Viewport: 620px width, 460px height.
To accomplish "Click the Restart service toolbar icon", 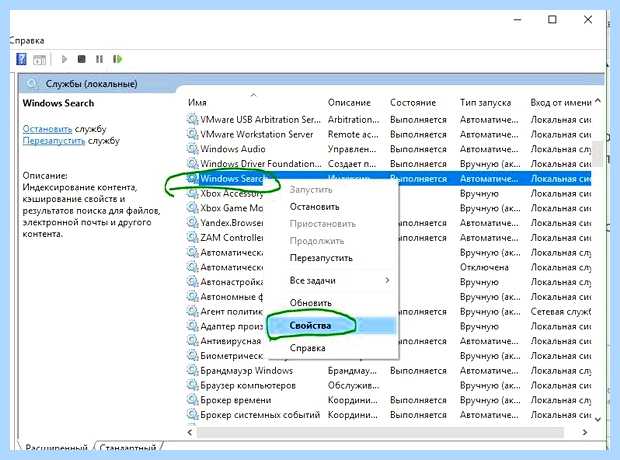I will (117, 59).
